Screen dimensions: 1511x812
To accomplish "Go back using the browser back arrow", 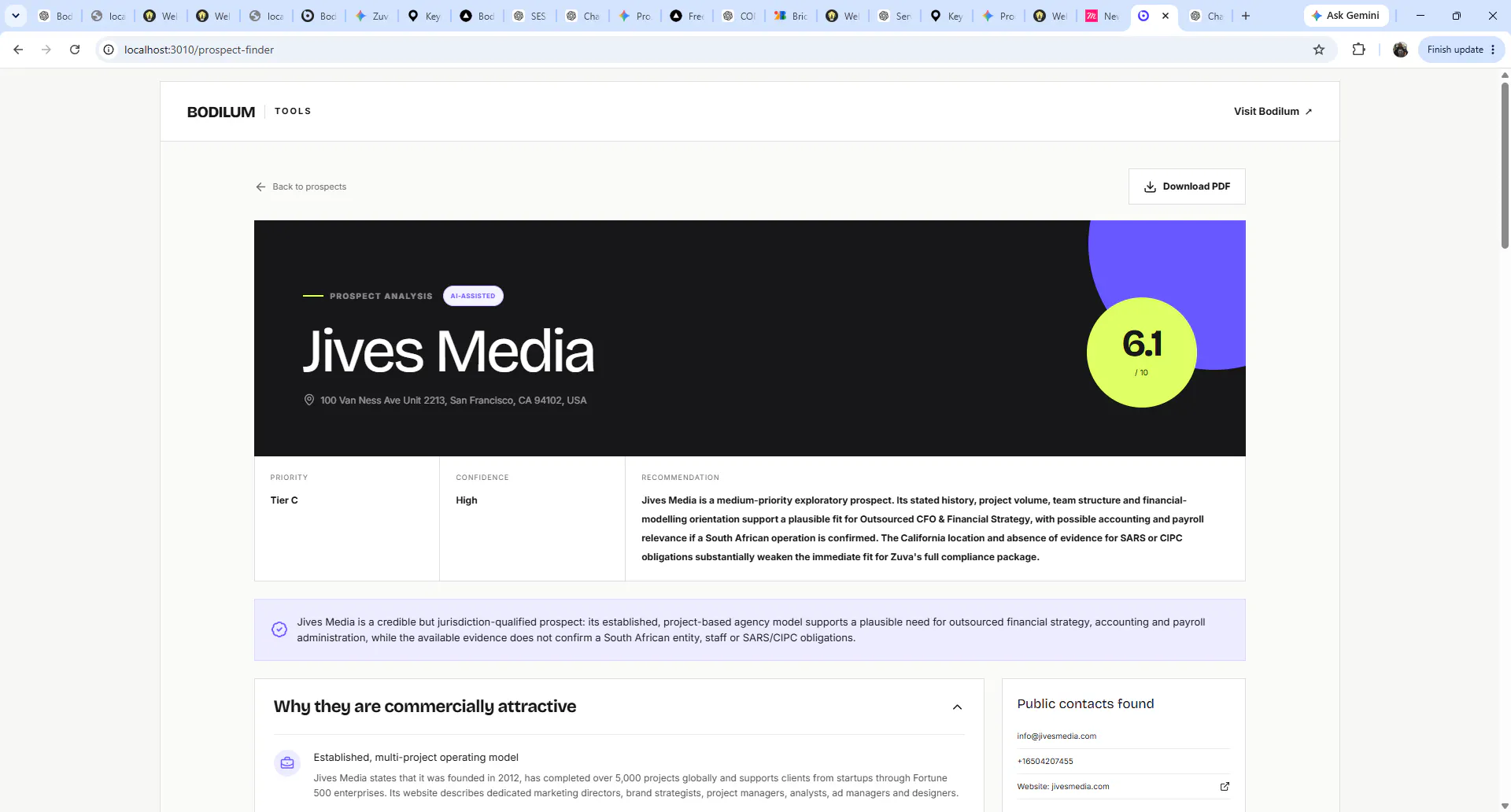I will pyautogui.click(x=18, y=50).
